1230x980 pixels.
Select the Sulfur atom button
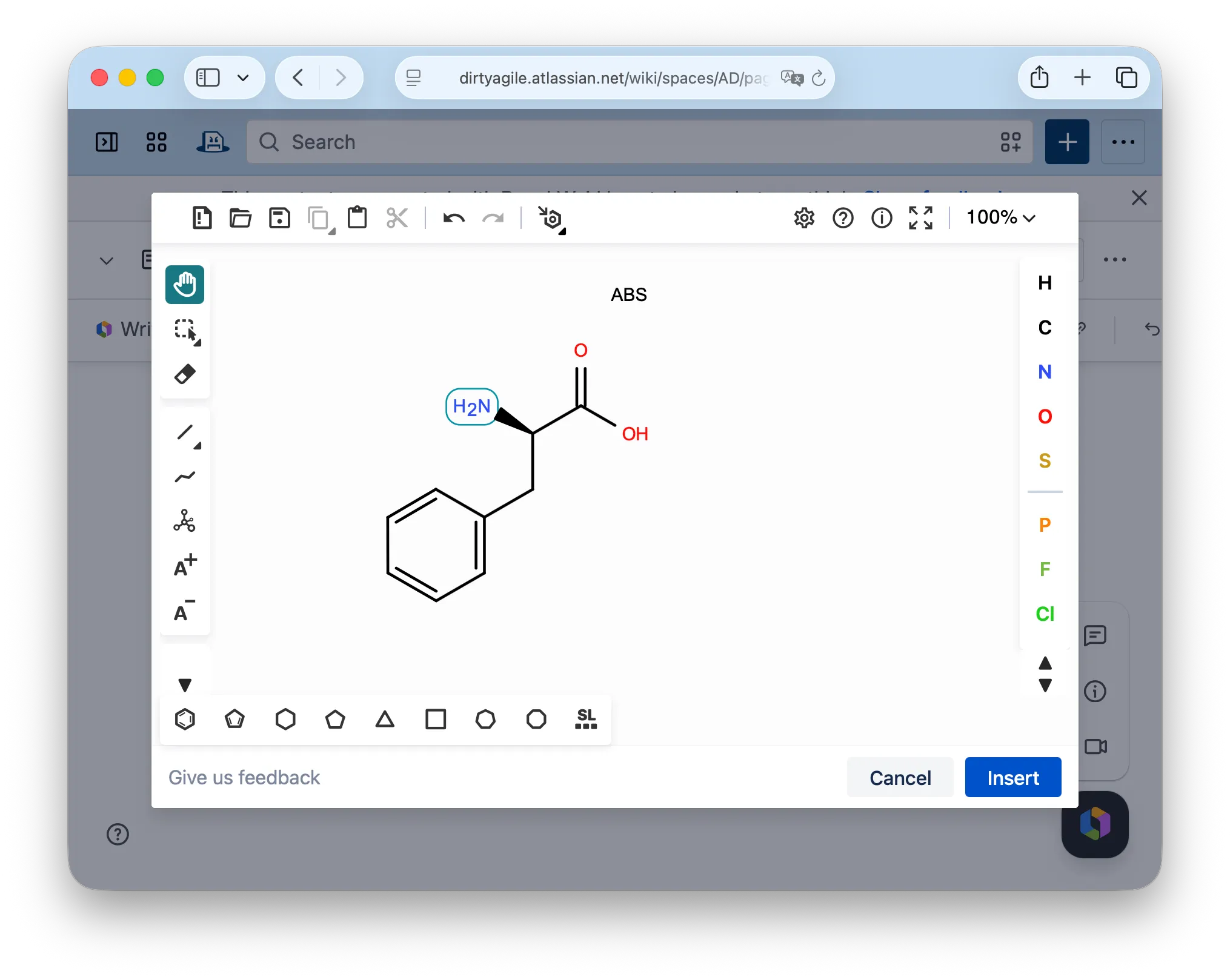(x=1045, y=461)
